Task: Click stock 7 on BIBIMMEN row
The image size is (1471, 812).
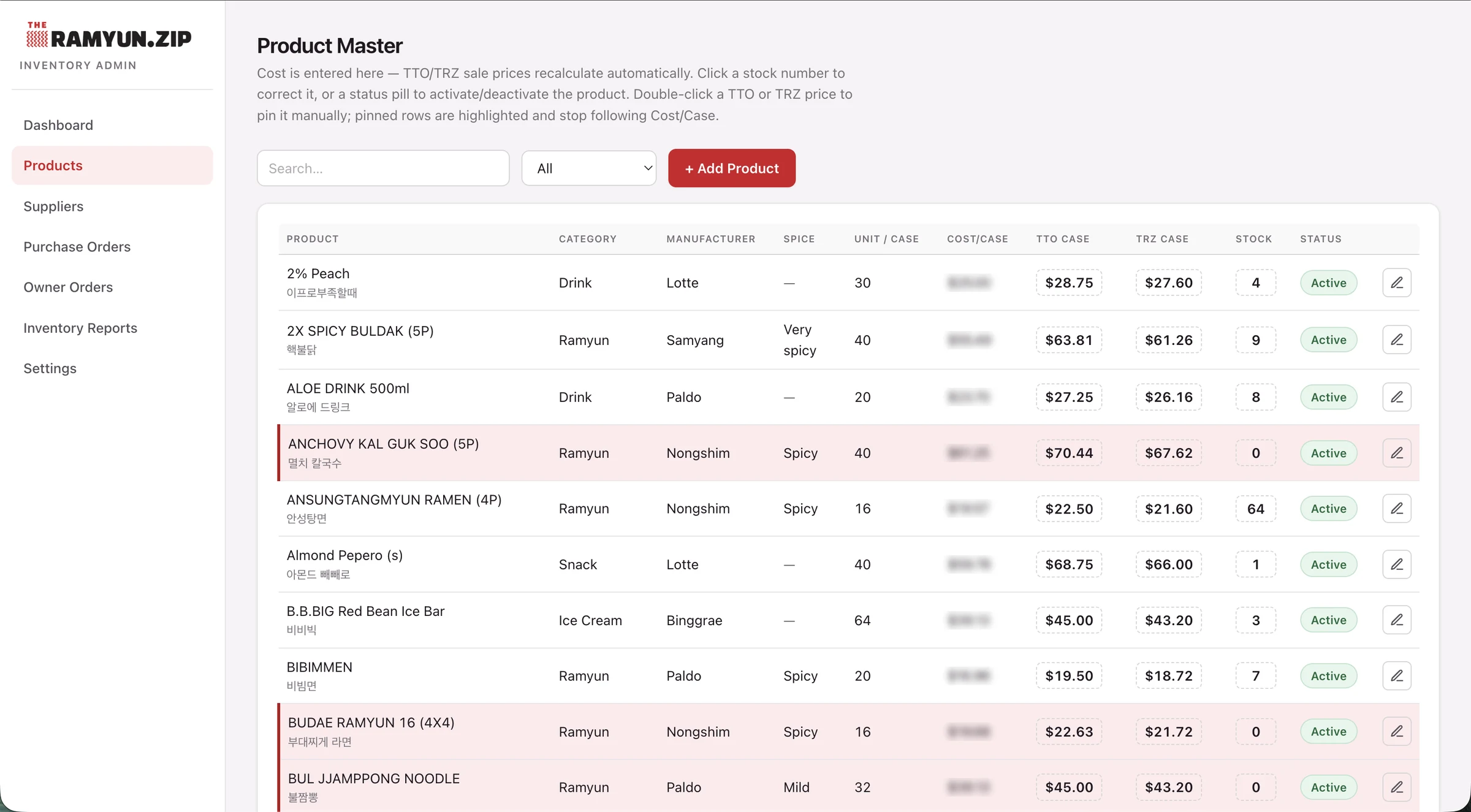Action: pos(1256,676)
